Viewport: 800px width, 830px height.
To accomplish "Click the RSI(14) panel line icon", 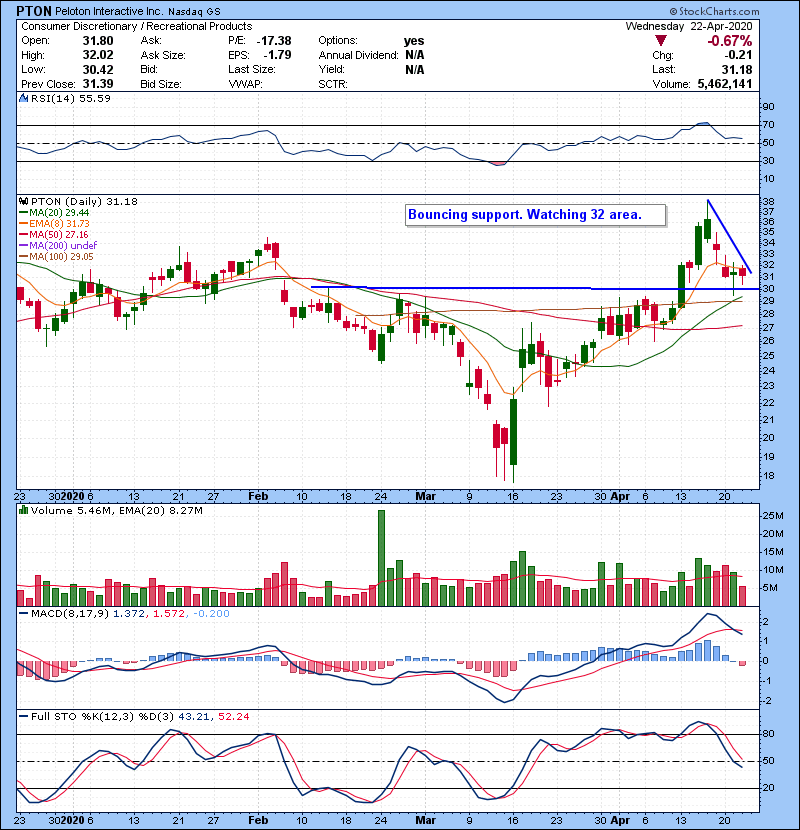I will click(23, 98).
